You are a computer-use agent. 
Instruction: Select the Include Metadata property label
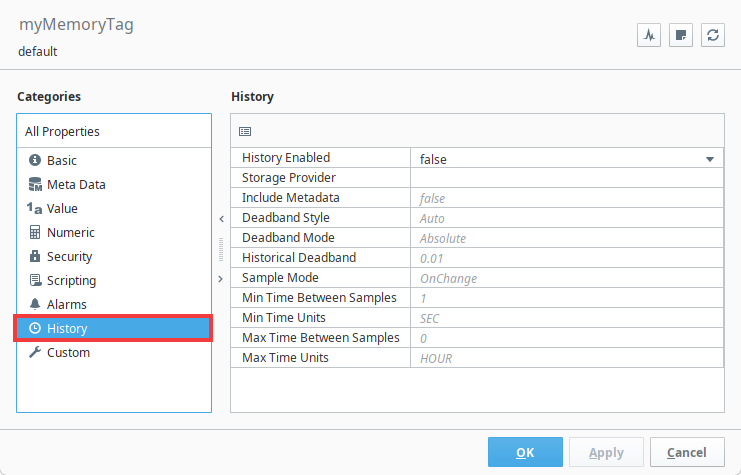click(x=291, y=198)
